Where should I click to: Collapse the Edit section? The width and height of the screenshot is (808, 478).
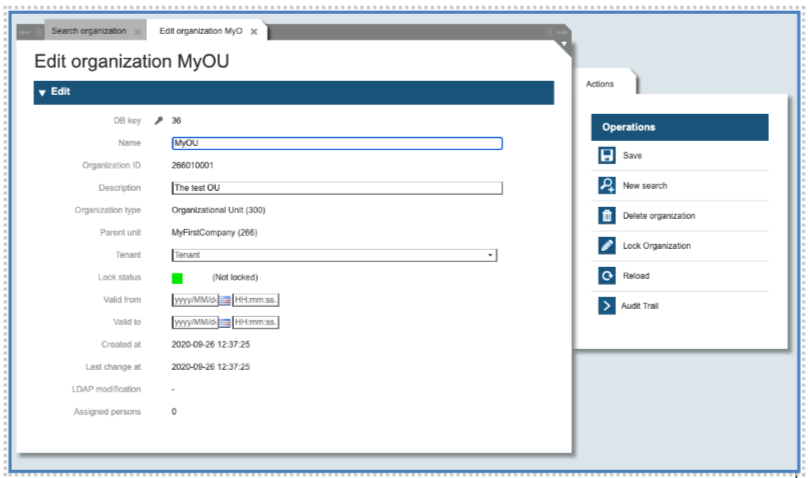pyautogui.click(x=42, y=92)
